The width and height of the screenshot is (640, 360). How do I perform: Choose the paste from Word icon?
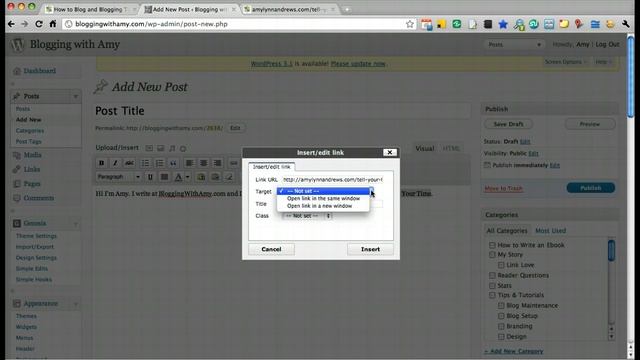(x=215, y=177)
